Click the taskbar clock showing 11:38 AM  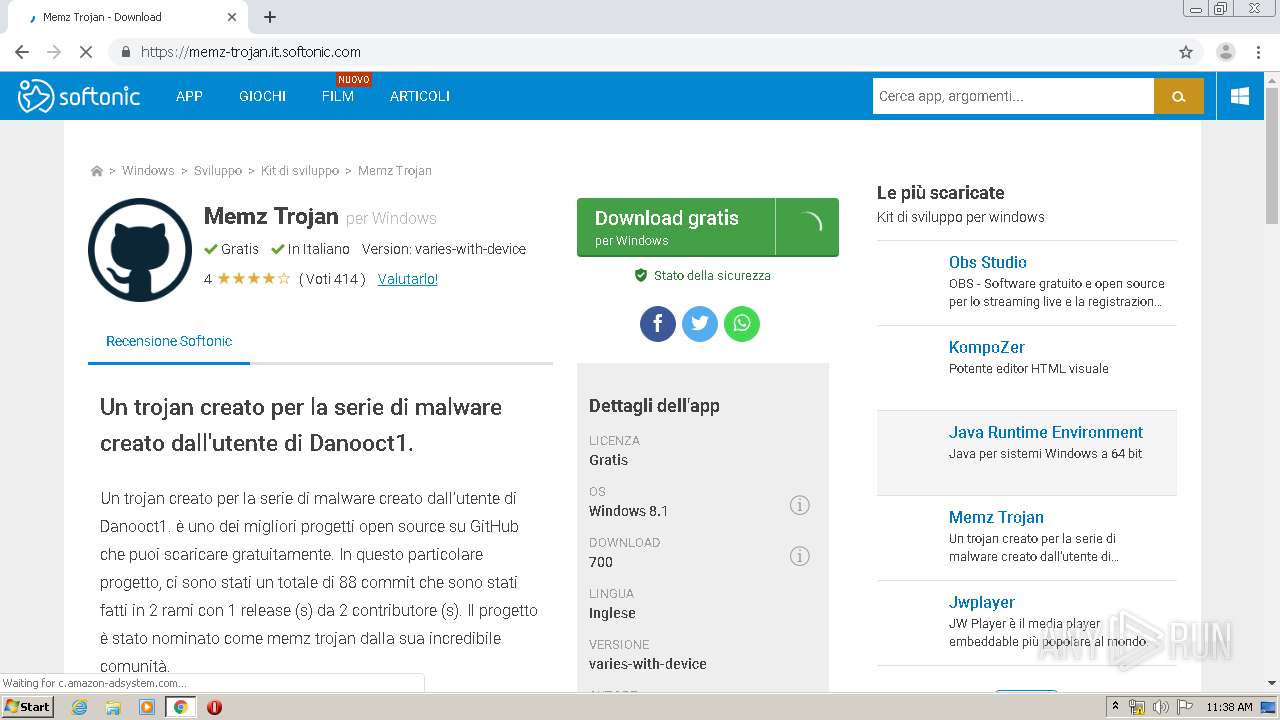point(1229,707)
